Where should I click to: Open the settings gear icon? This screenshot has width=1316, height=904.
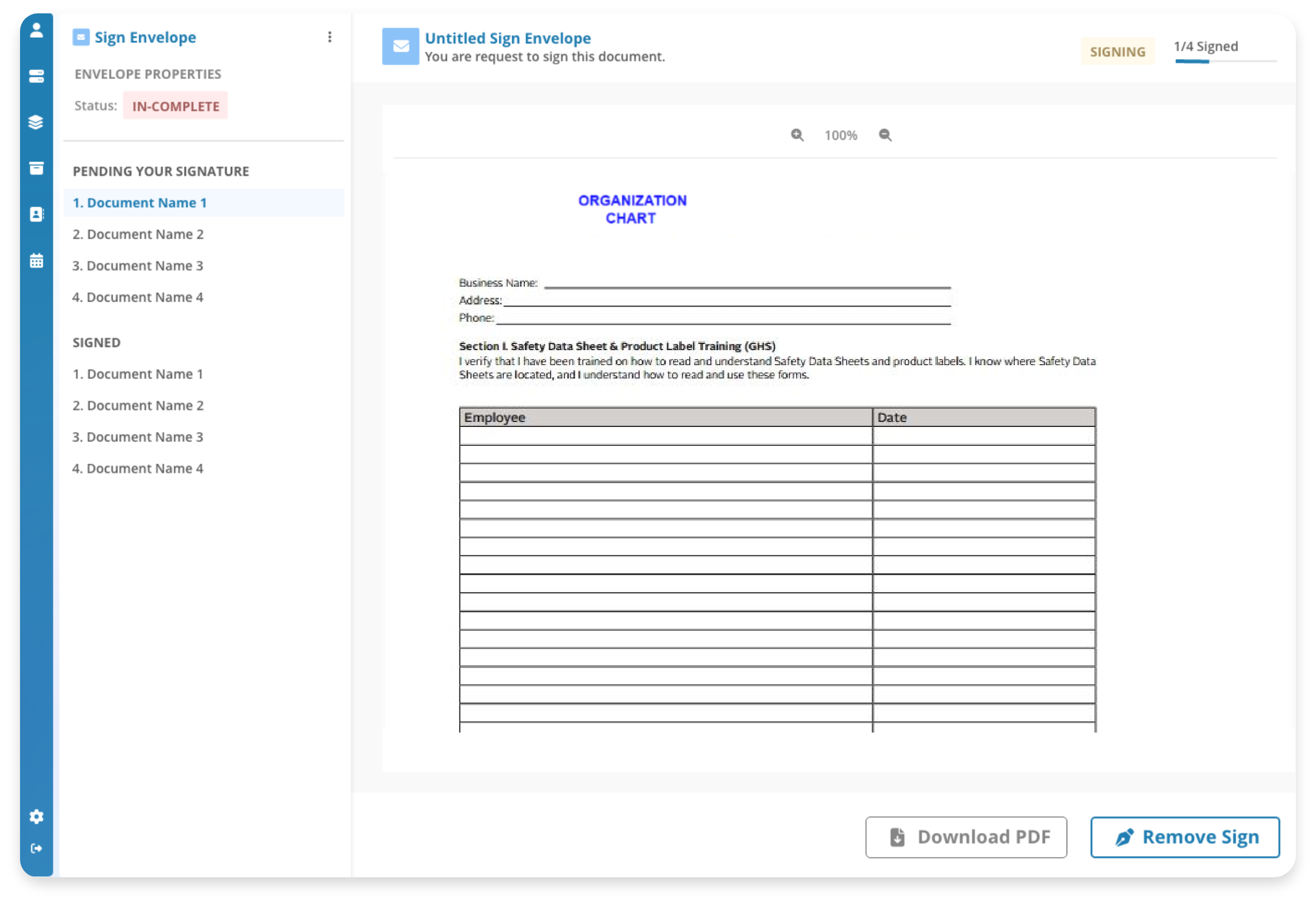pyautogui.click(x=36, y=816)
